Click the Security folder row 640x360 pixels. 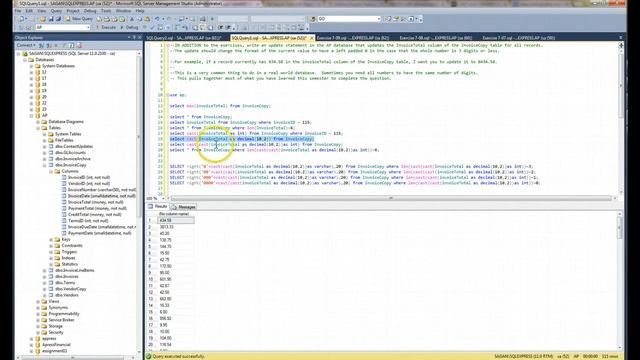tap(52, 332)
